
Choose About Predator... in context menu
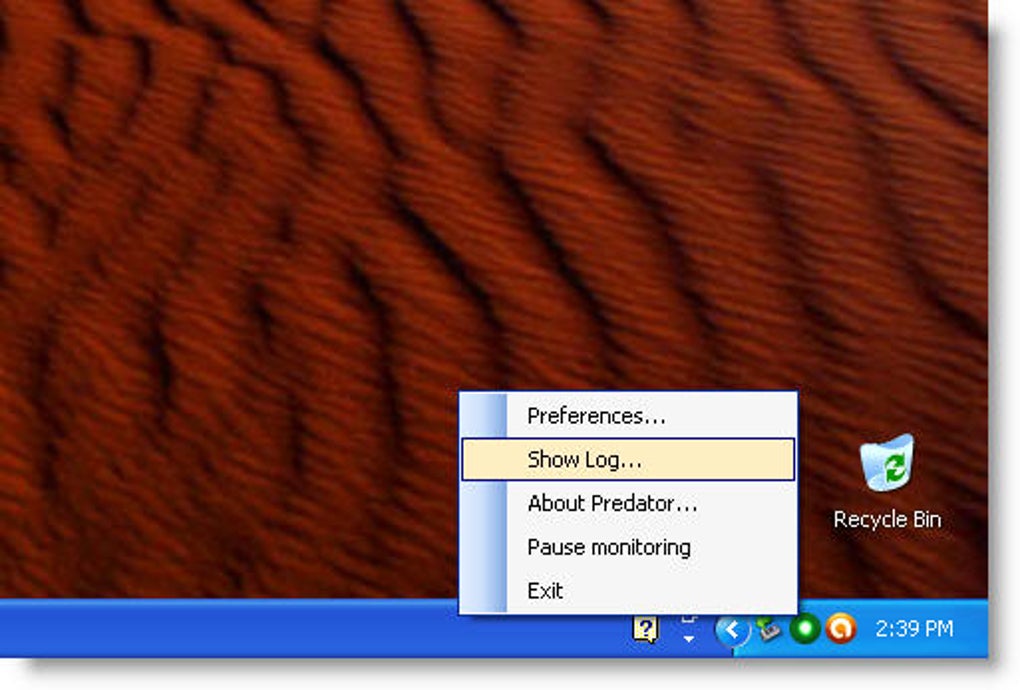pyautogui.click(x=628, y=503)
